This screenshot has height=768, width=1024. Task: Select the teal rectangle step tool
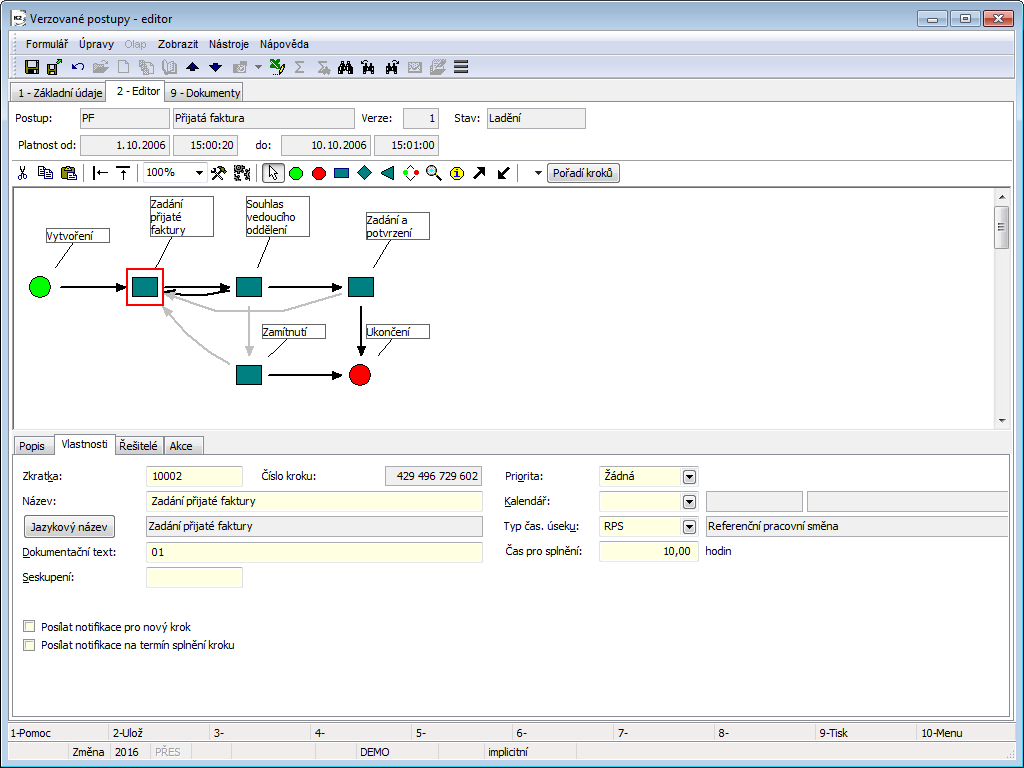[x=342, y=173]
